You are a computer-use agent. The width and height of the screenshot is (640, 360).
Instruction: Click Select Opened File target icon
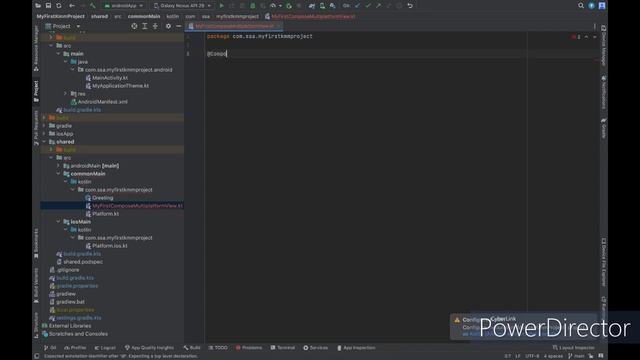click(x=134, y=26)
